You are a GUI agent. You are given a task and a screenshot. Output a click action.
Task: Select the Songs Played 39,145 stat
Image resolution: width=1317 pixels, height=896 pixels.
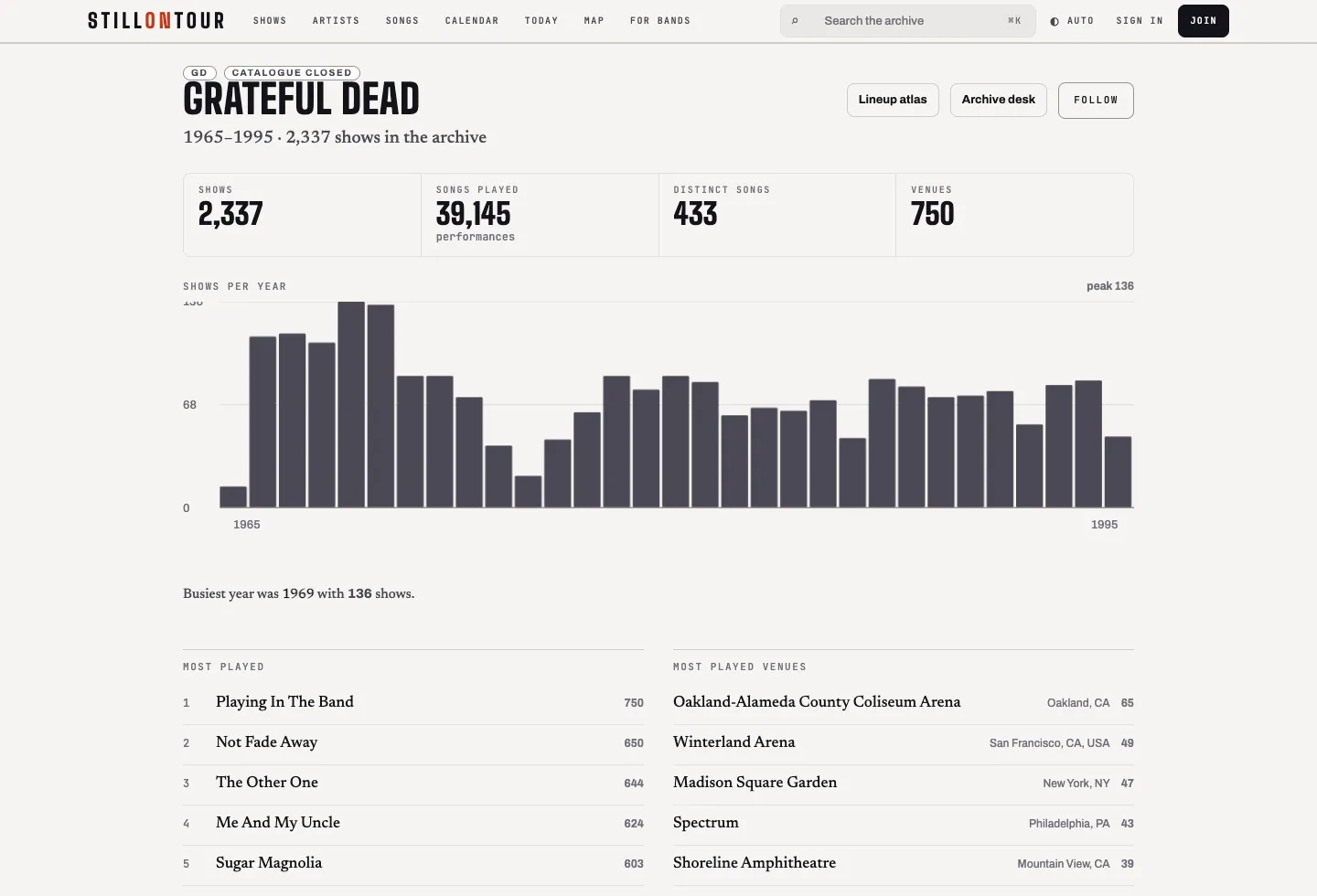click(540, 215)
